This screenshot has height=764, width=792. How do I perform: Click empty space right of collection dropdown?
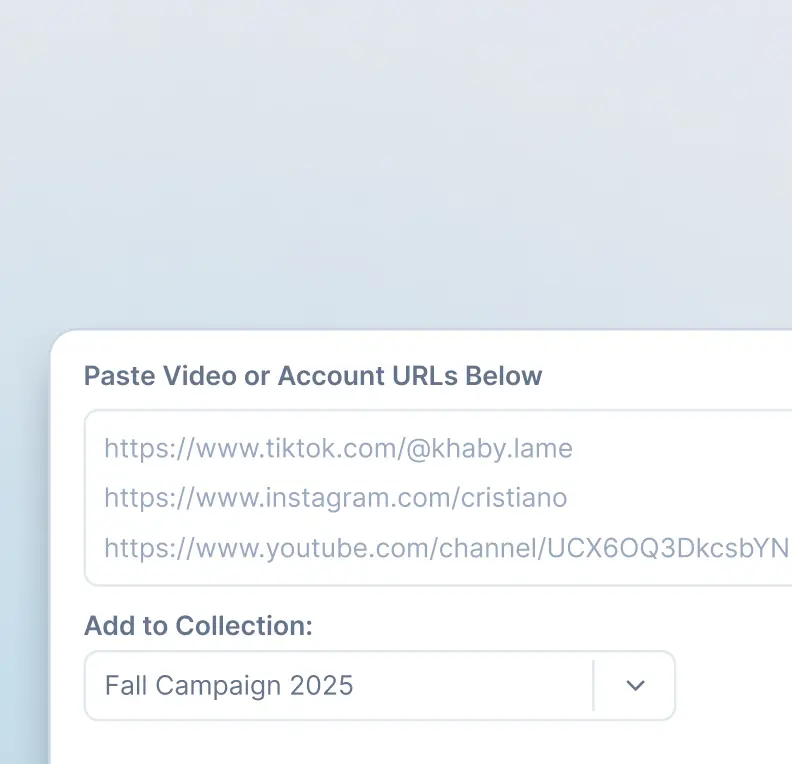pyautogui.click(x=734, y=686)
